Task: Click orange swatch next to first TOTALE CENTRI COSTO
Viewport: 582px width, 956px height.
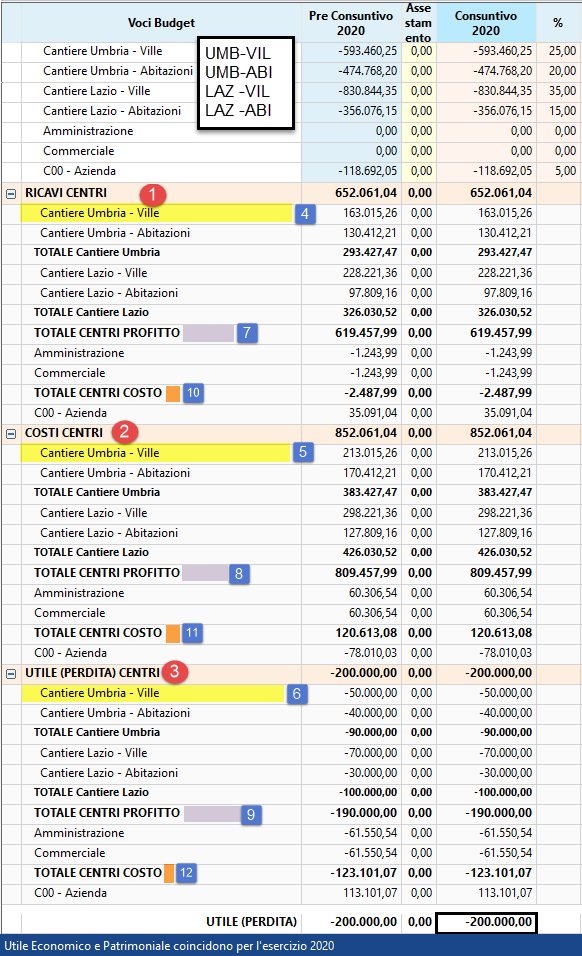Action: point(173,393)
